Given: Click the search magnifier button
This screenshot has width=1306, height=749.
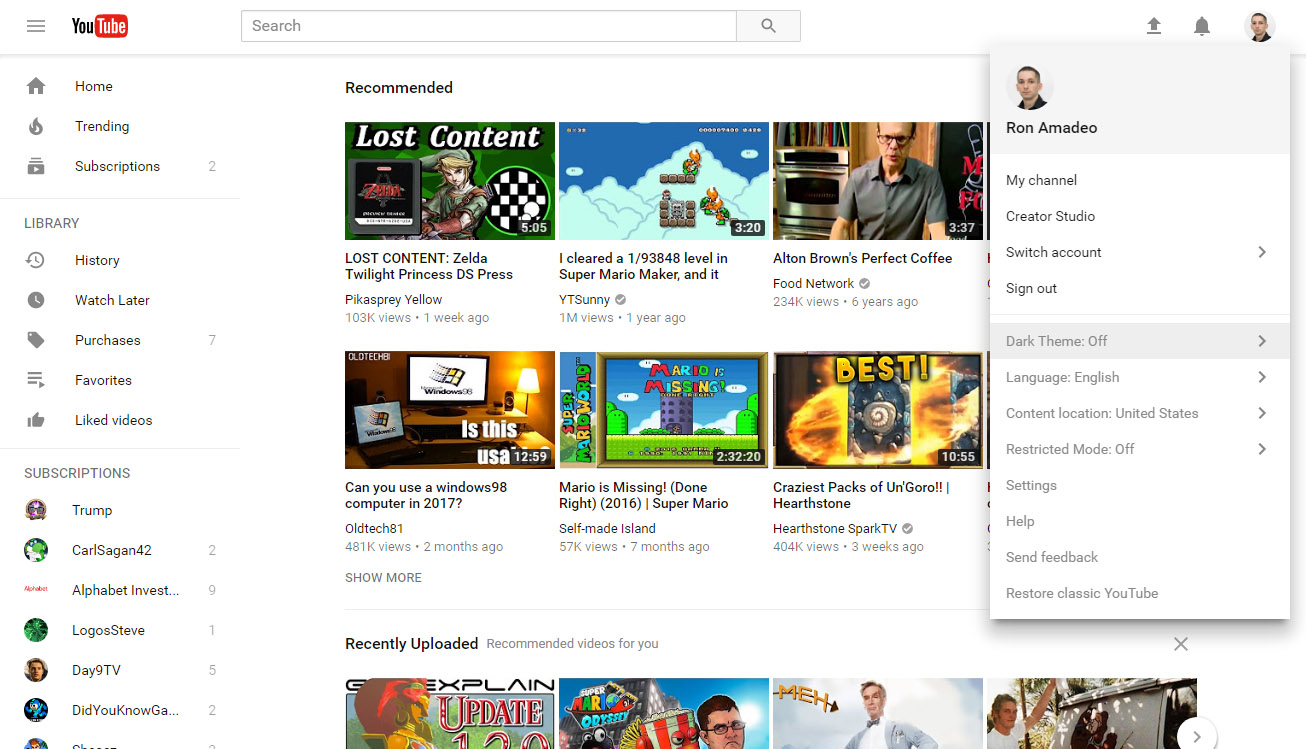Looking at the screenshot, I should point(768,26).
